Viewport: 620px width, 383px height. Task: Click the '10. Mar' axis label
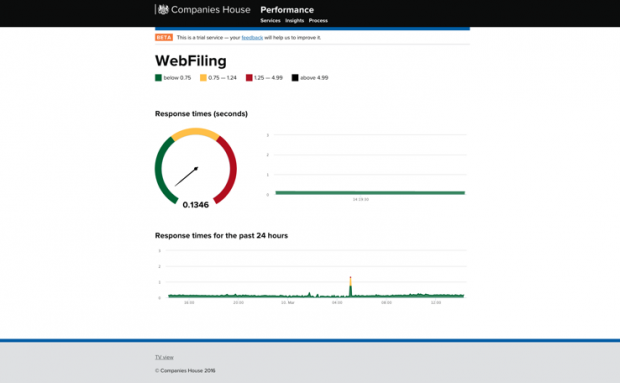coord(287,303)
